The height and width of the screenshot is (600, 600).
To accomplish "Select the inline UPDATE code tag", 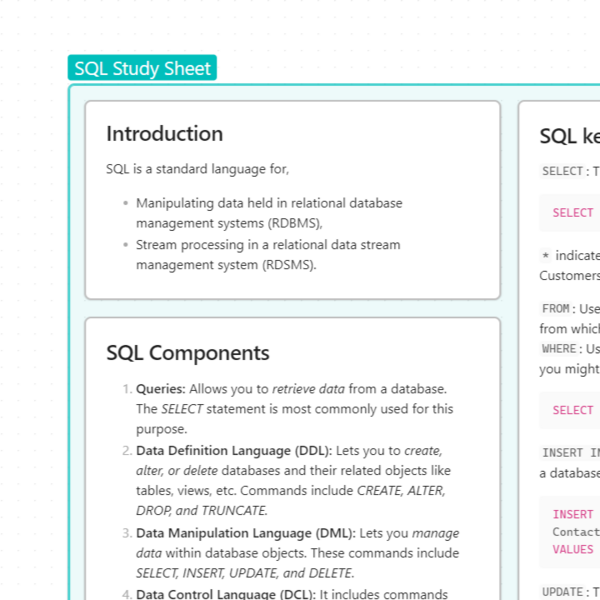I will tap(562, 592).
